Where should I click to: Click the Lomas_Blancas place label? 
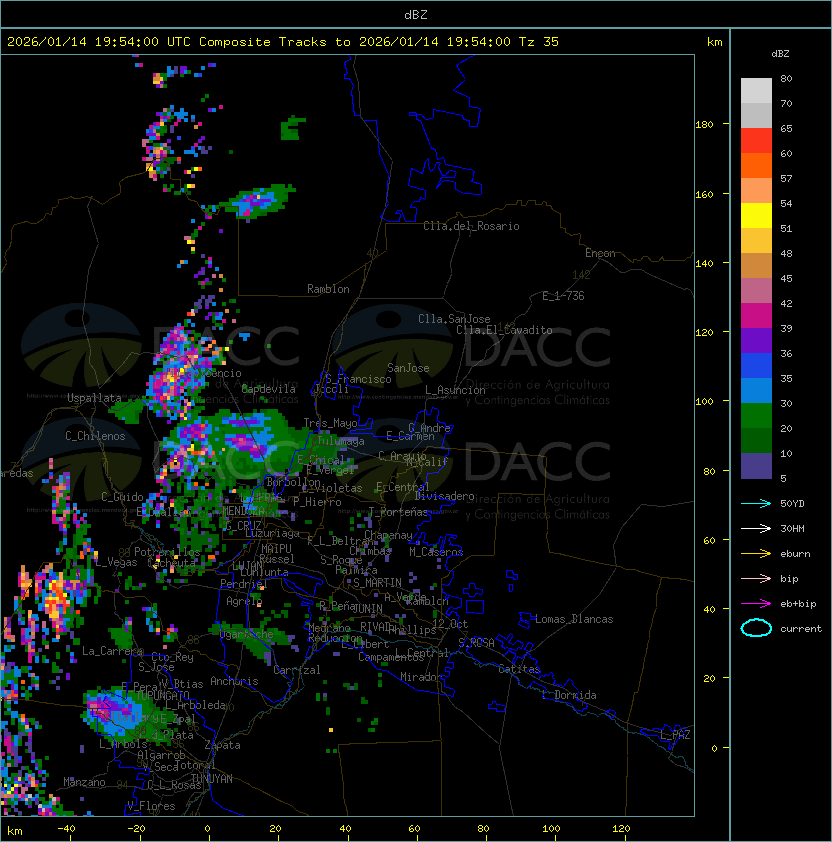[574, 619]
